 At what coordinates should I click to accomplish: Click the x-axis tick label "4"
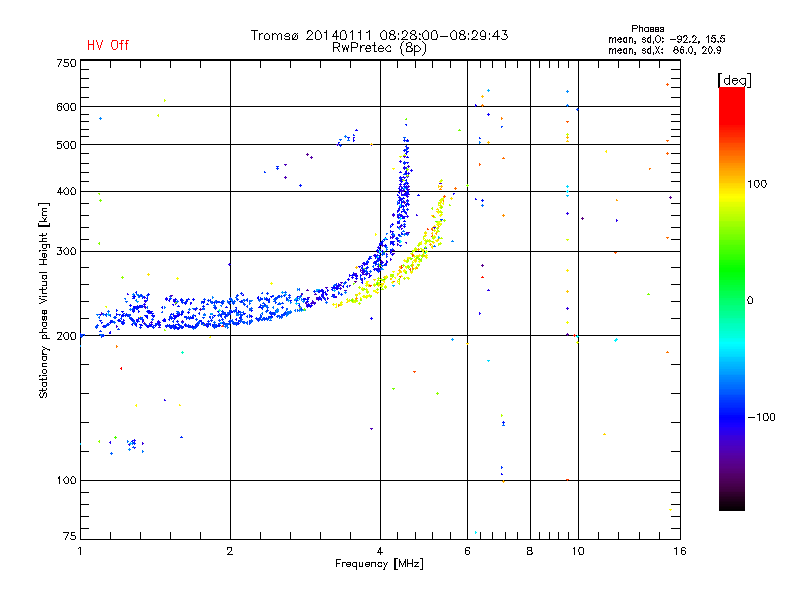coord(380,551)
